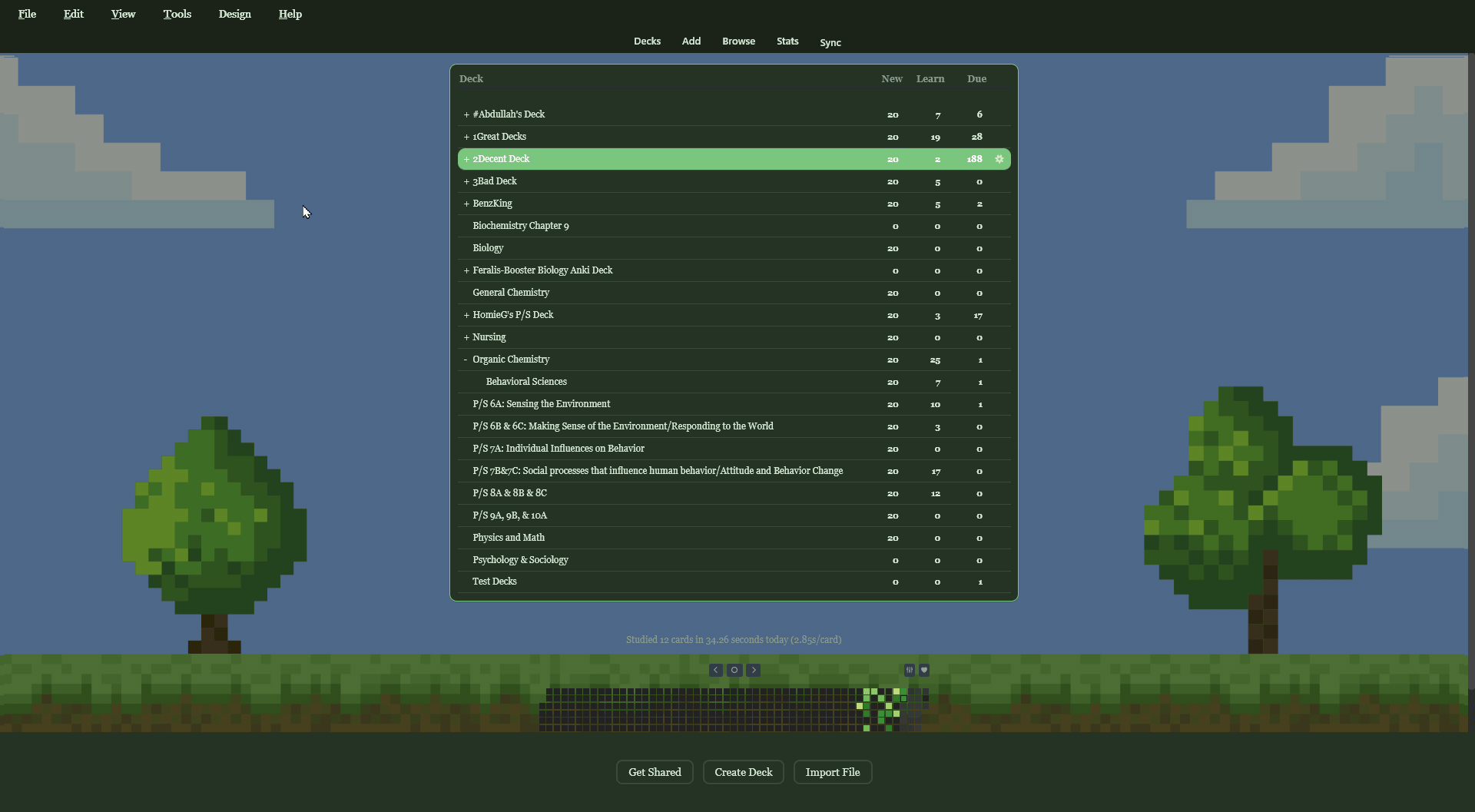Collapse the Organic Chemistry deck

click(x=466, y=360)
